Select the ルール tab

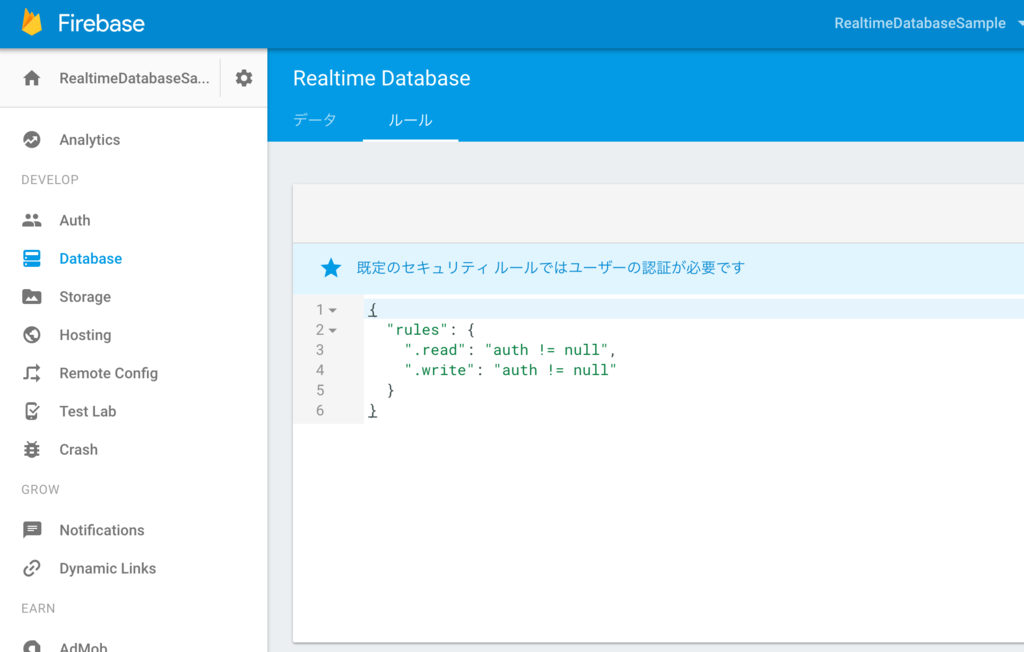(410, 120)
